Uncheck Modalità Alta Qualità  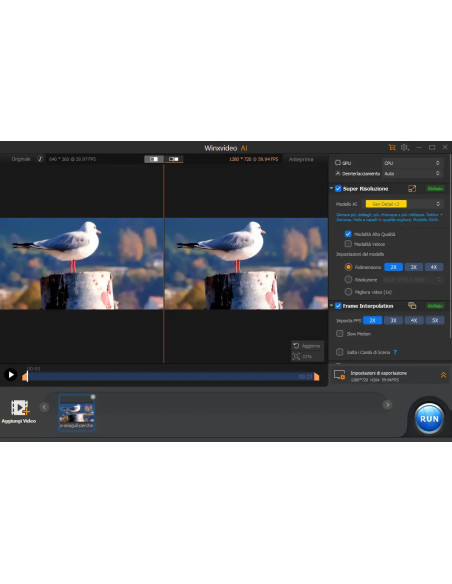(x=348, y=234)
